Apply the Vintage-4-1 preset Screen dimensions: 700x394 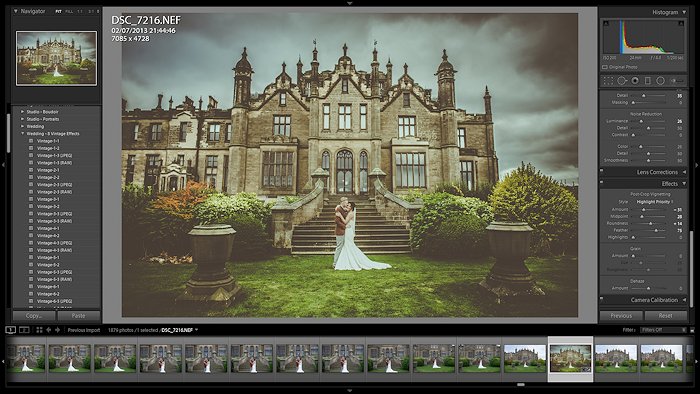tap(48, 228)
